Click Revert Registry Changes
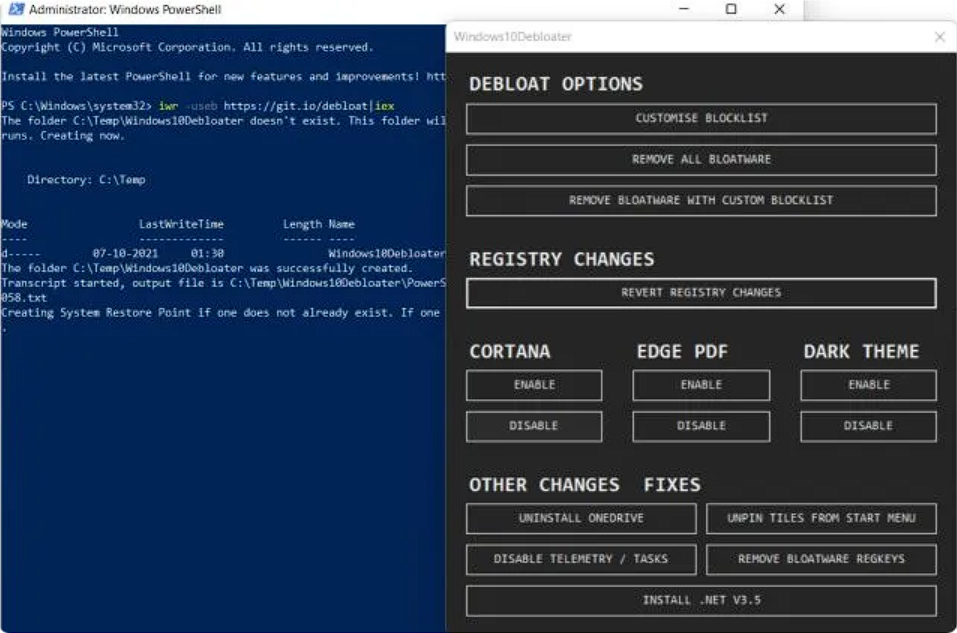The width and height of the screenshot is (957, 633). 701,293
